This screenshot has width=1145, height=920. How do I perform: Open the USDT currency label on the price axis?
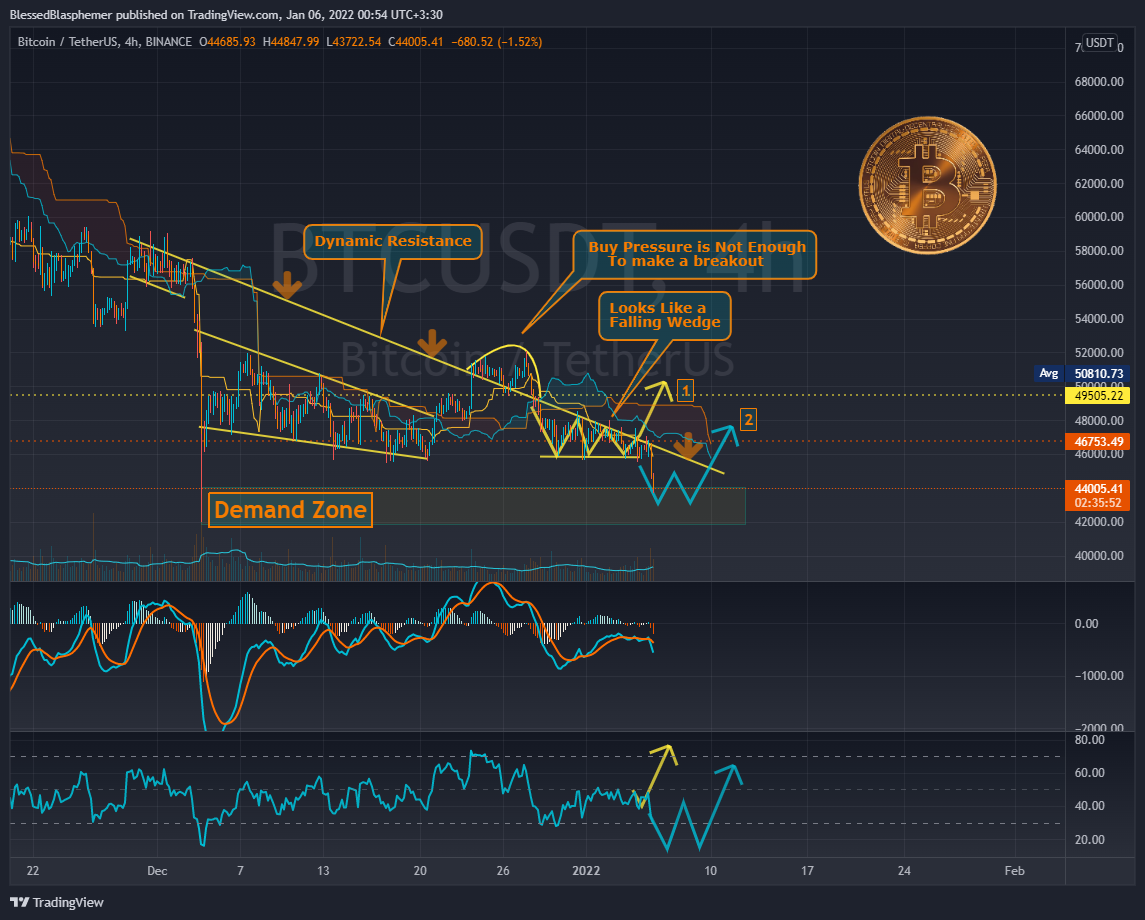tap(1099, 43)
